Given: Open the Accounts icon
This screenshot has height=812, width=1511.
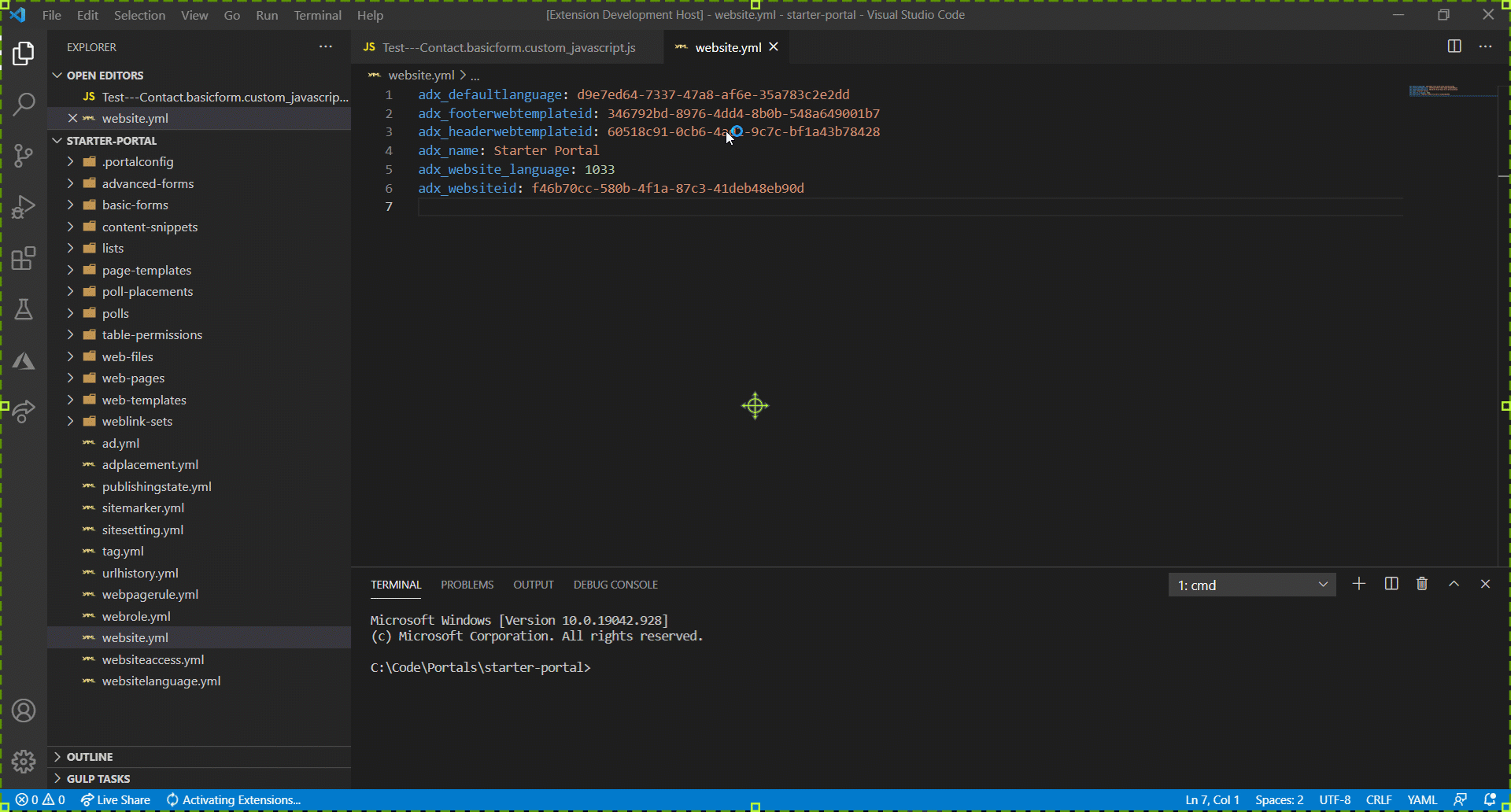Looking at the screenshot, I should point(24,710).
